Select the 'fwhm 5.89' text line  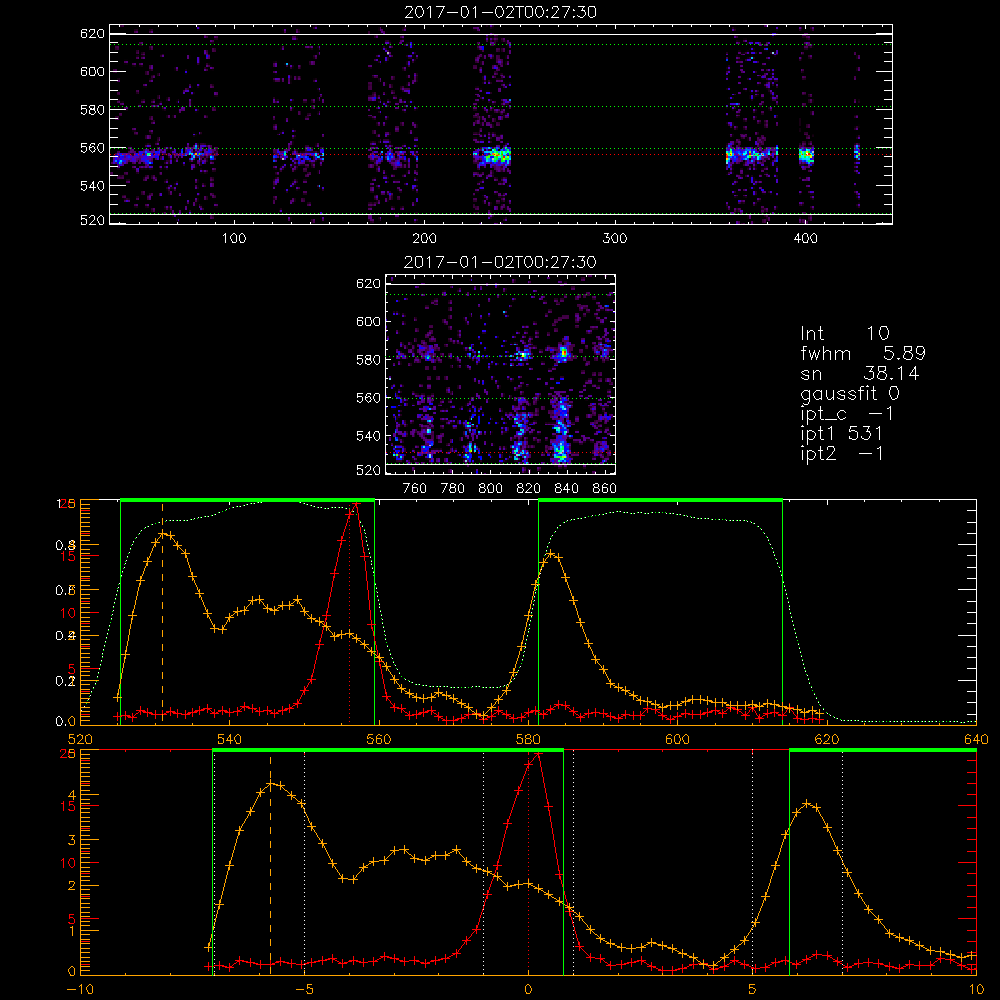tap(863, 353)
